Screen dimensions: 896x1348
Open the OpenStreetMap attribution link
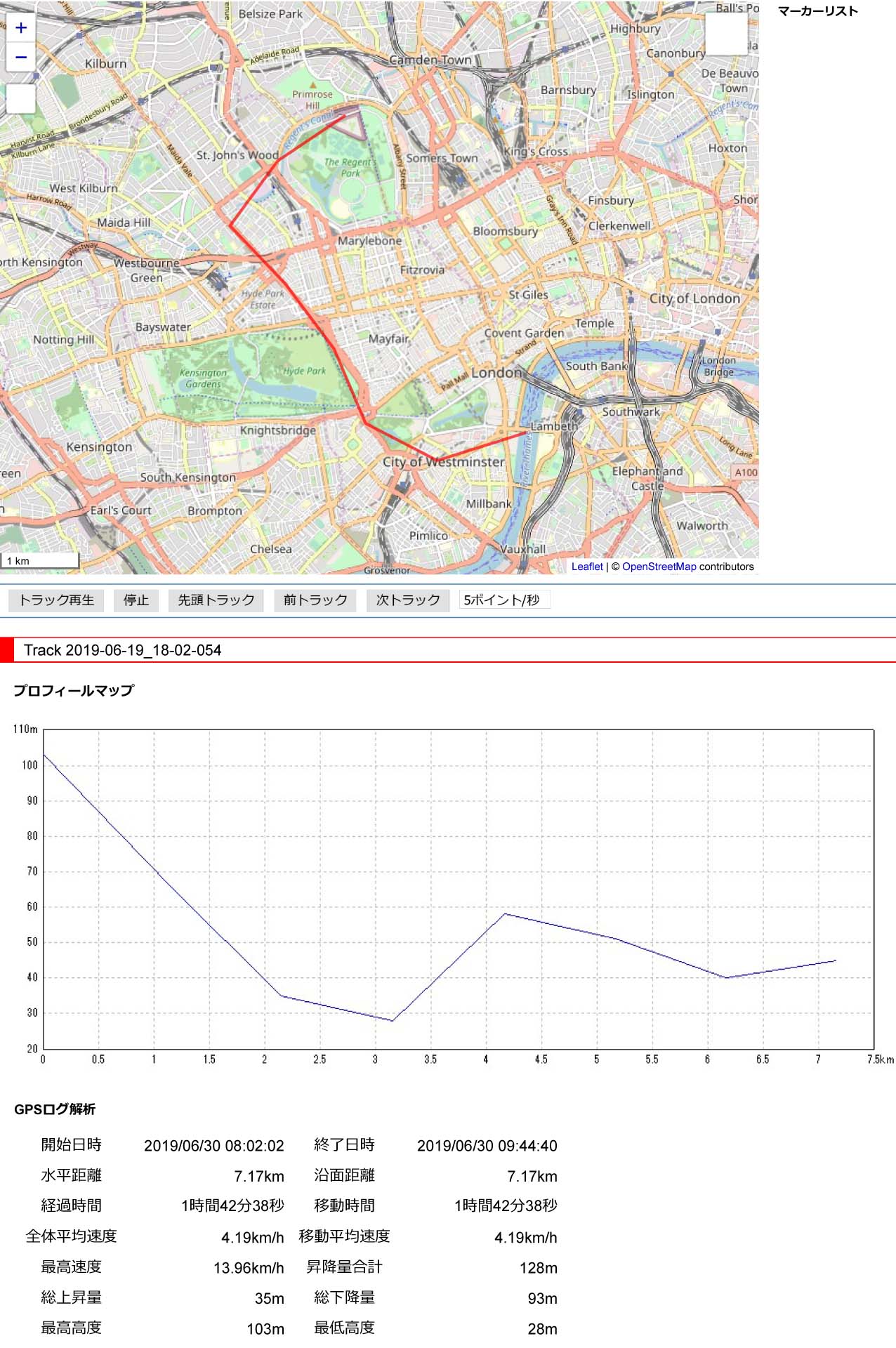[x=659, y=567]
